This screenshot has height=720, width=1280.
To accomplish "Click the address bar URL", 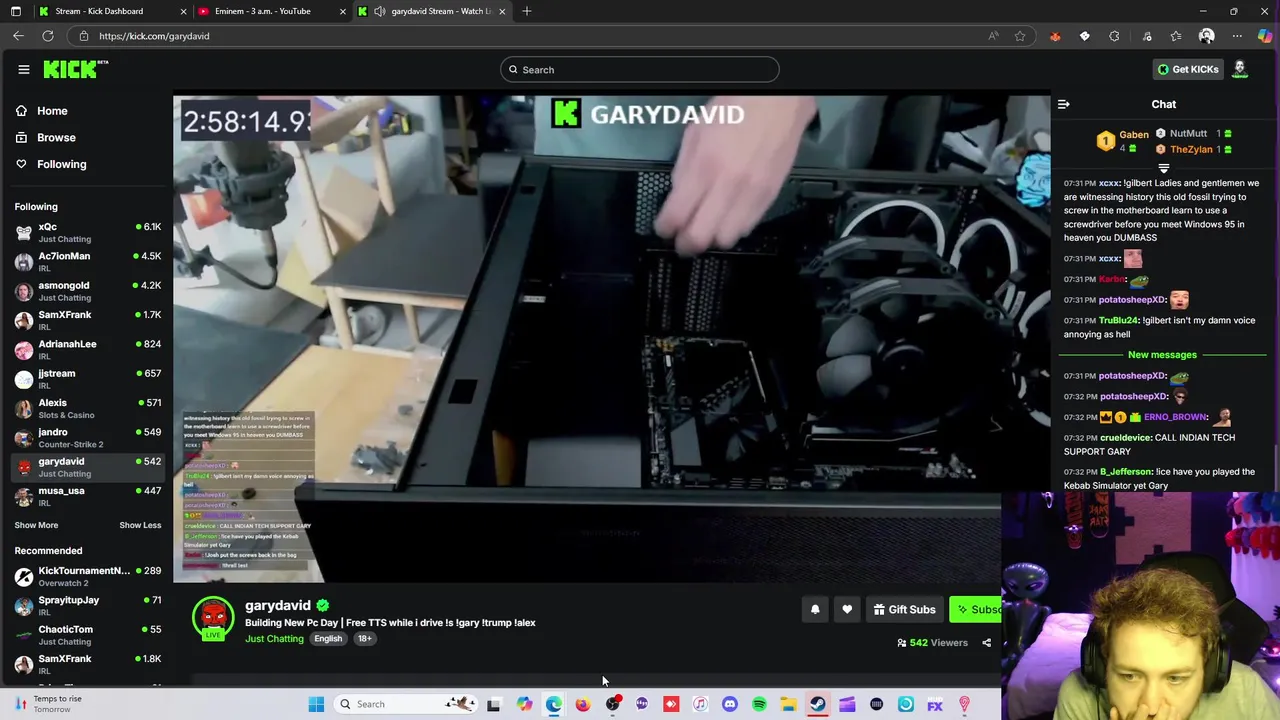I will pyautogui.click(x=154, y=36).
